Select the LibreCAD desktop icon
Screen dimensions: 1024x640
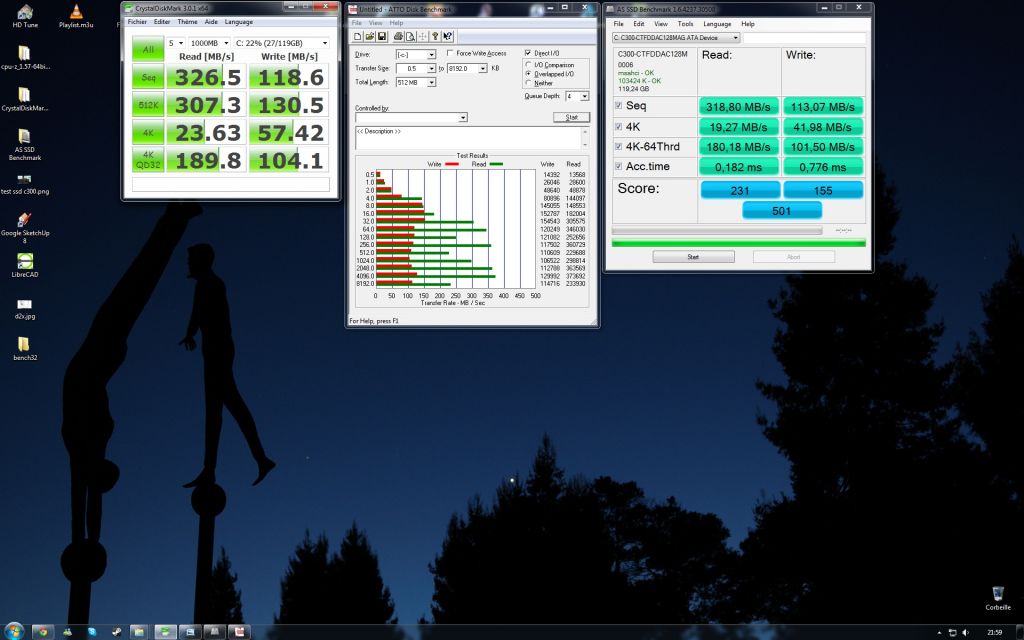25,265
